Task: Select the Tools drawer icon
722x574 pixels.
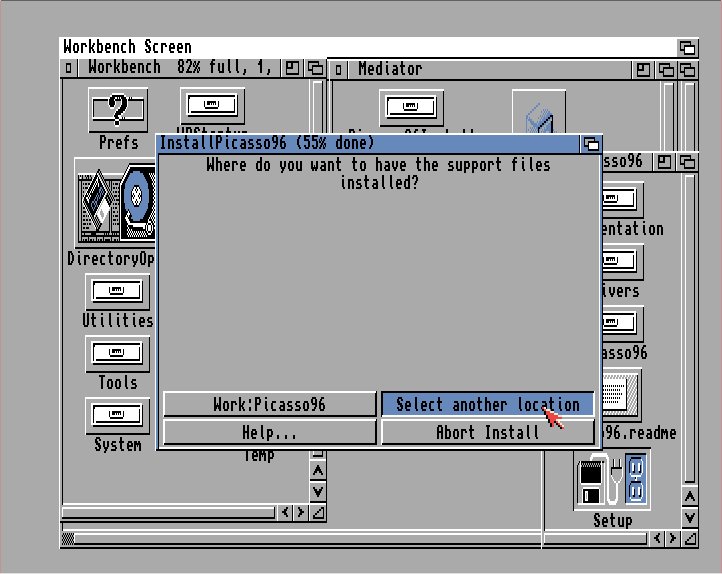Action: [x=118, y=355]
